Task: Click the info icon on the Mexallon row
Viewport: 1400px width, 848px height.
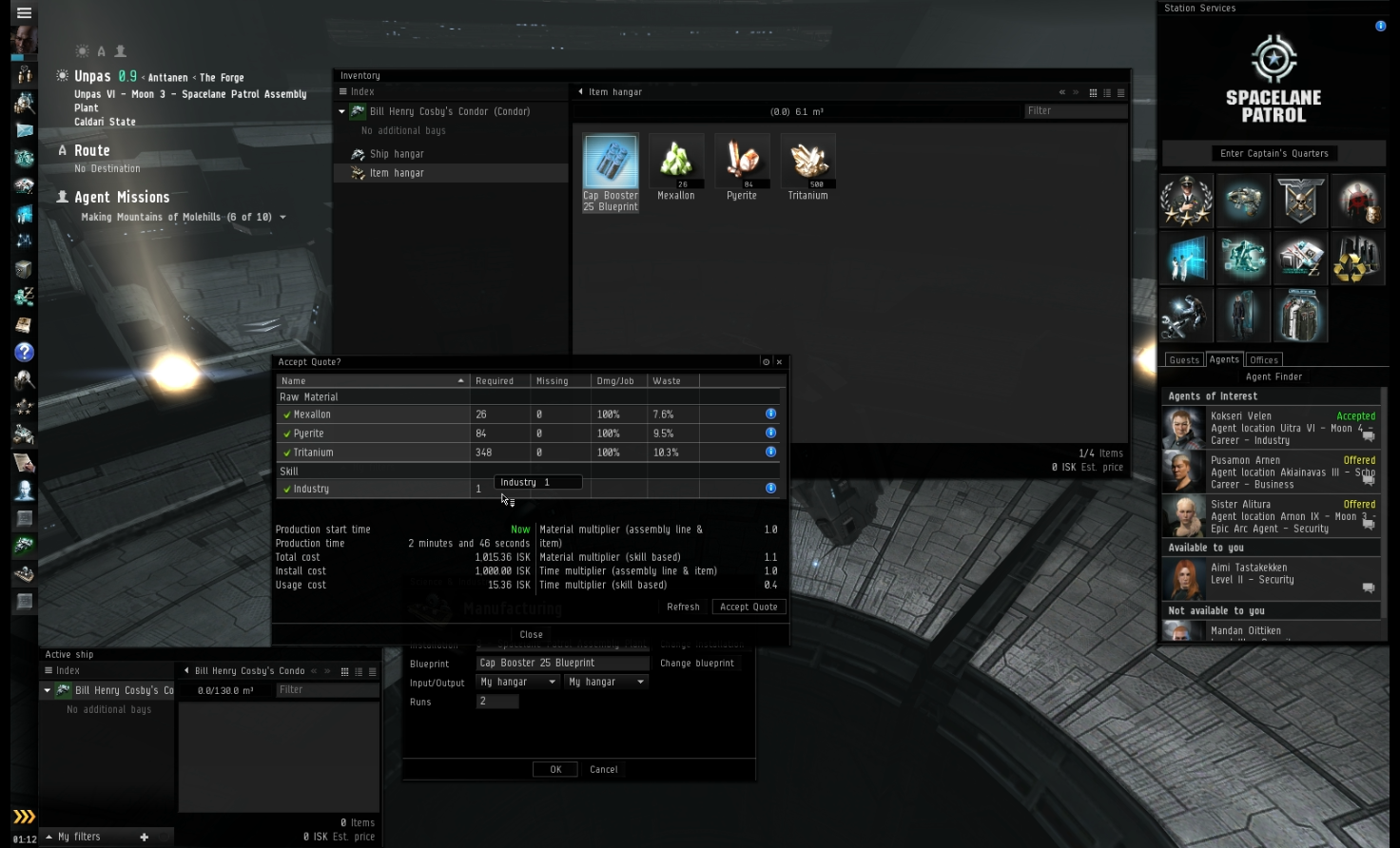Action: 770,413
